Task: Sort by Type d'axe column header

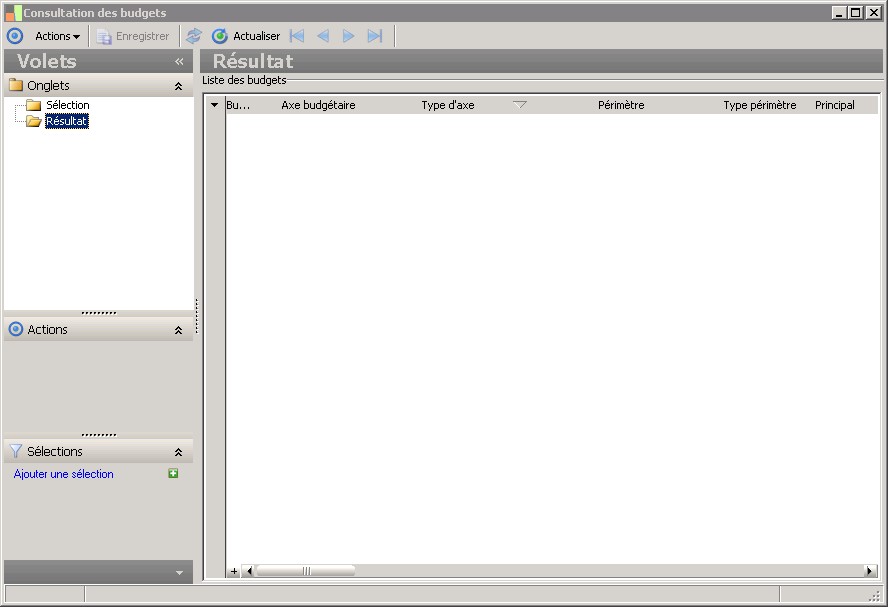Action: 448,105
